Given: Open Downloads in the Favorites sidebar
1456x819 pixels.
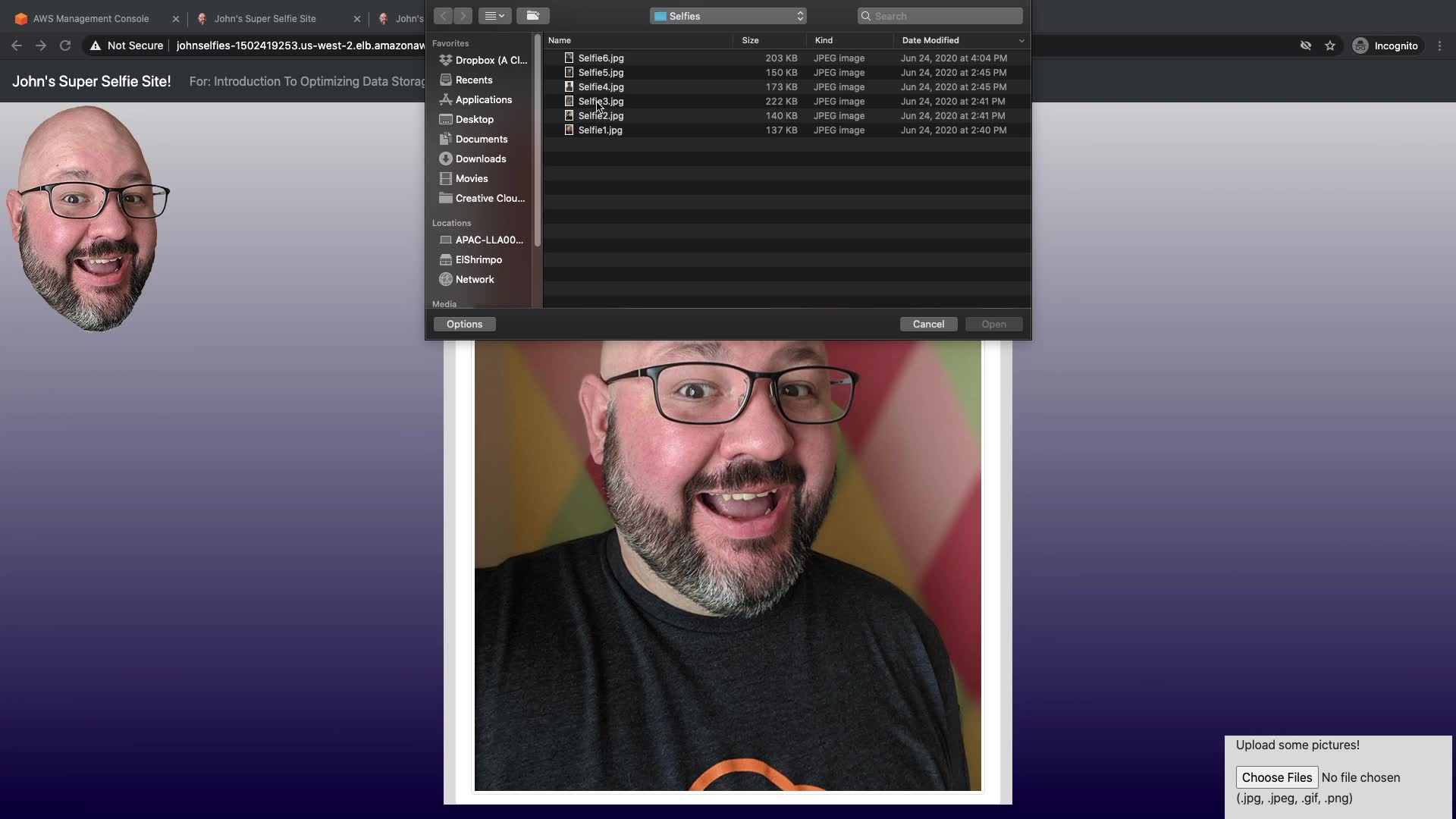Looking at the screenshot, I should pyautogui.click(x=480, y=159).
